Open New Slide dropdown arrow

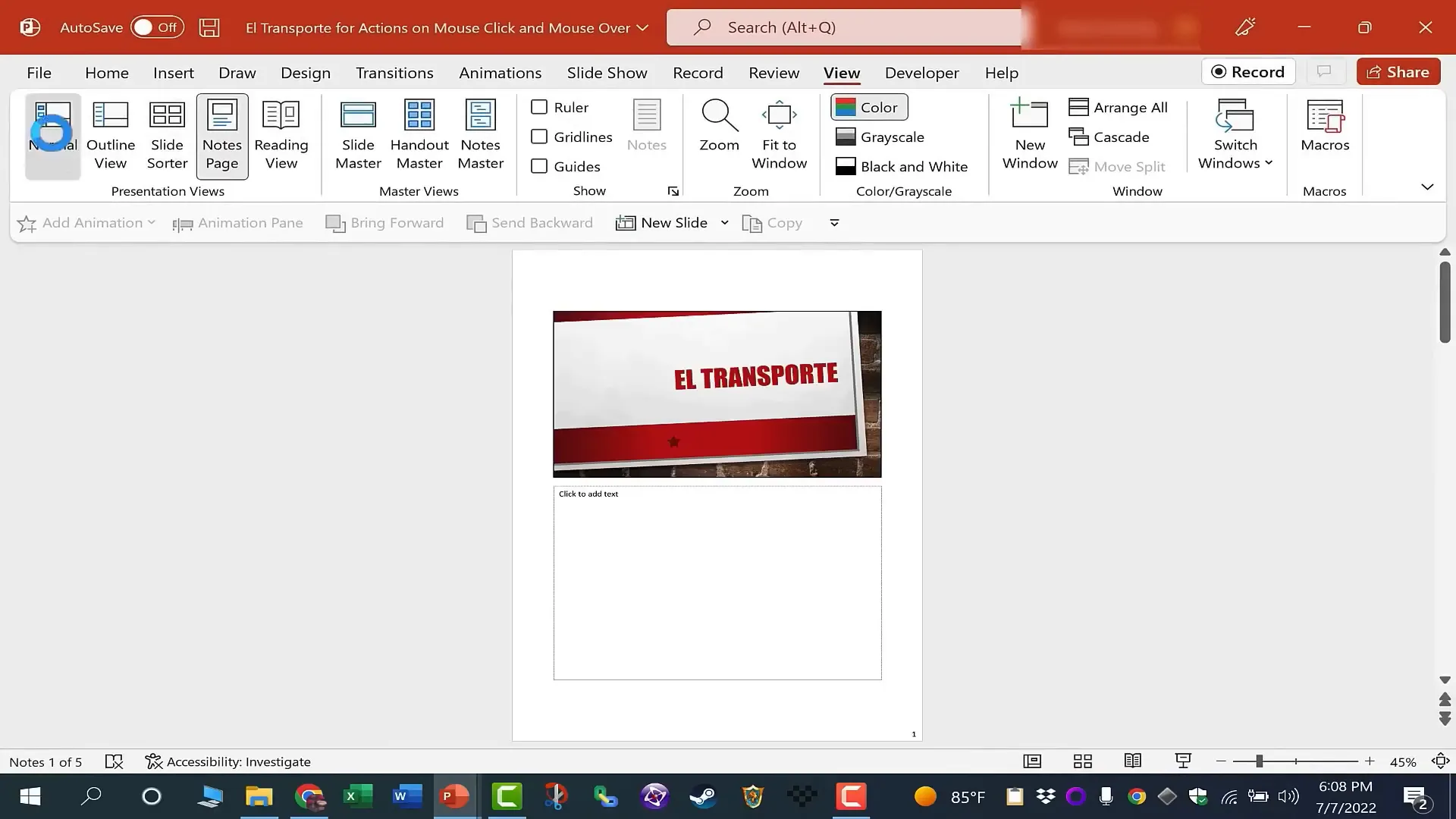[x=724, y=223]
